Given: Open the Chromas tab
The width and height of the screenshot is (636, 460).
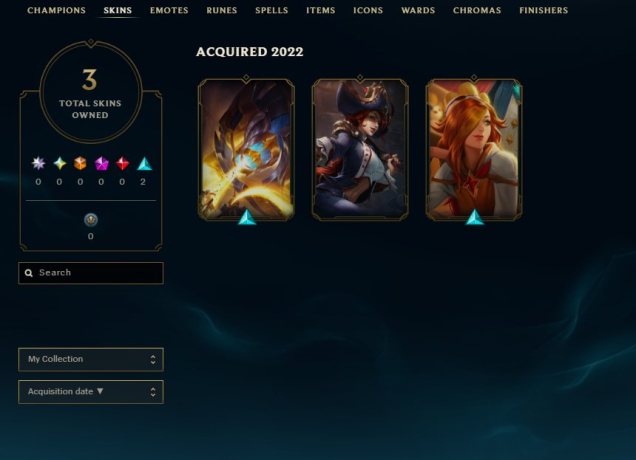Looking at the screenshot, I should tap(477, 10).
